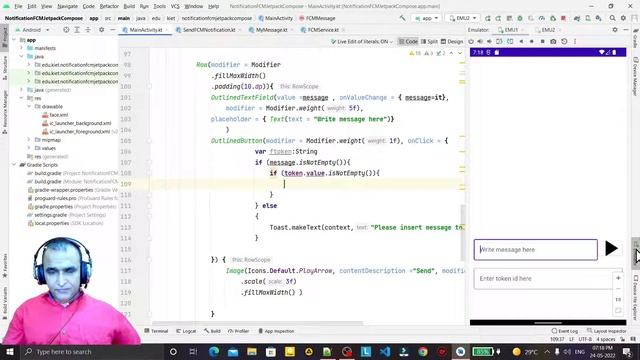This screenshot has width=640, height=360.
Task: Switch to the MainActivity.kt tab
Action: click(x=145, y=30)
